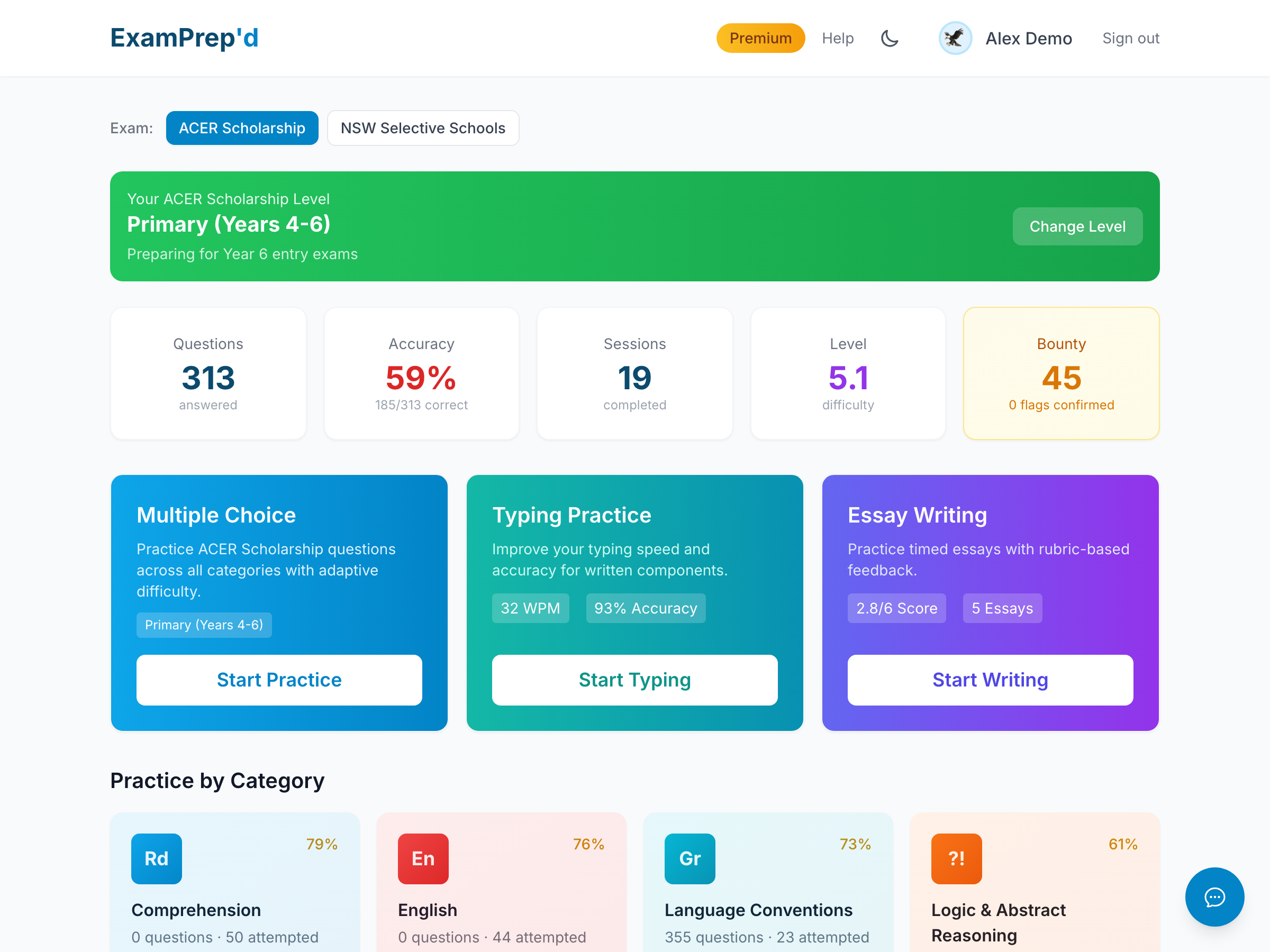Click the ExamPrep'd logo
Viewport: 1270px width, 952px height.
coord(184,38)
